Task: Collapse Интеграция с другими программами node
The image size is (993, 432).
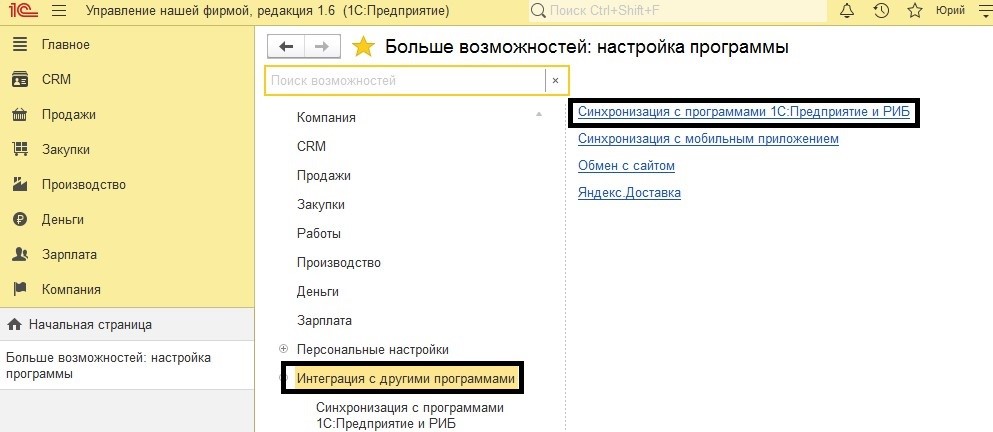Action: [x=284, y=379]
